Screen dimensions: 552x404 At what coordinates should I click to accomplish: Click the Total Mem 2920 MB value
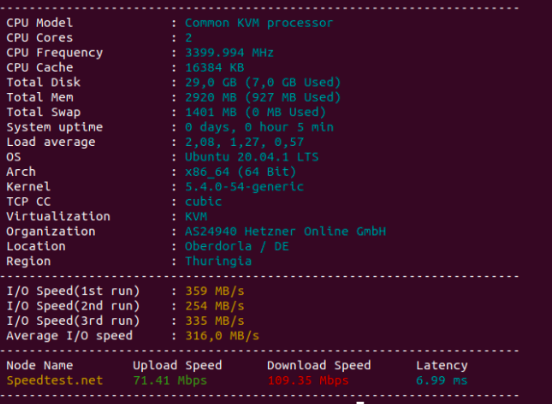click(x=263, y=97)
